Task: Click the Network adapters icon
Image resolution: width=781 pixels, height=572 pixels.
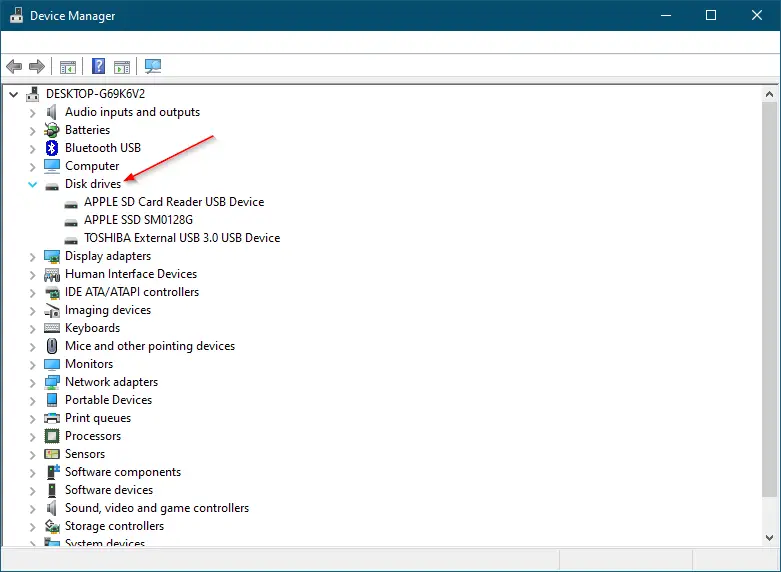Action: pos(52,382)
